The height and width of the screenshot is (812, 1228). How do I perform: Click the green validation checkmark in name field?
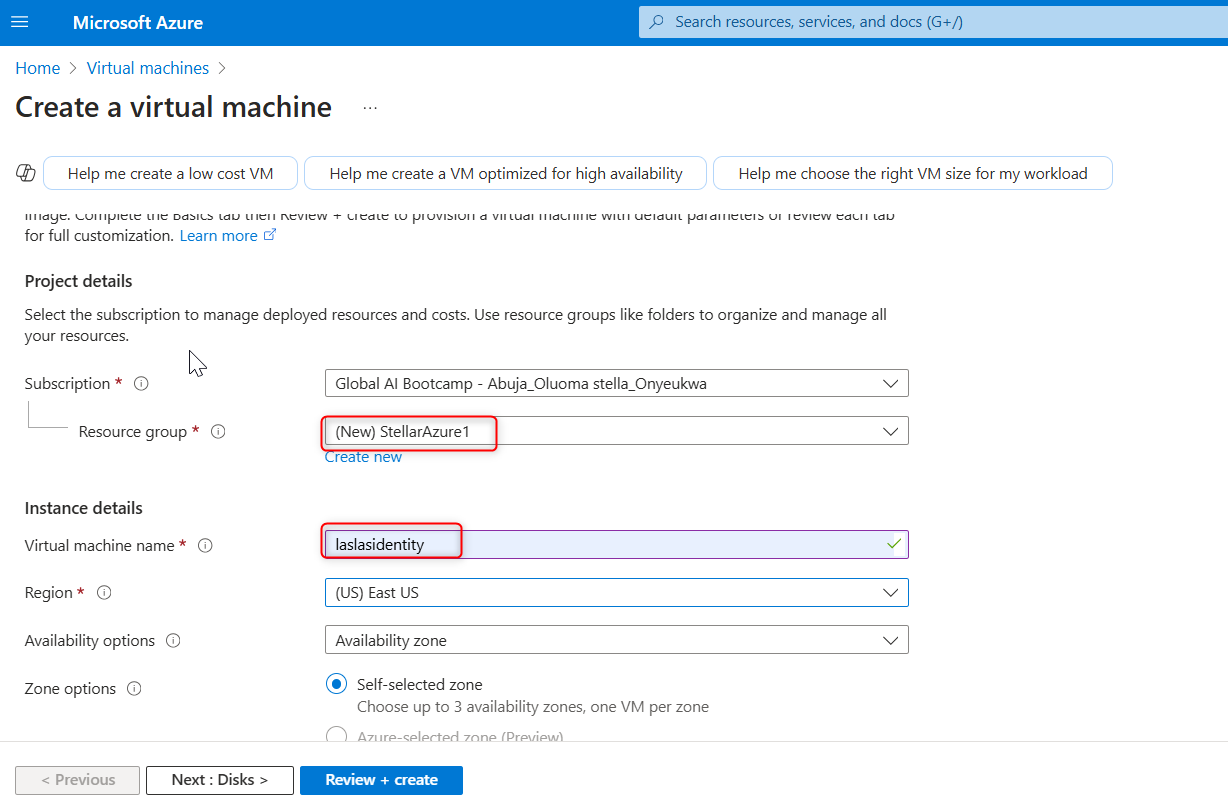tap(894, 544)
